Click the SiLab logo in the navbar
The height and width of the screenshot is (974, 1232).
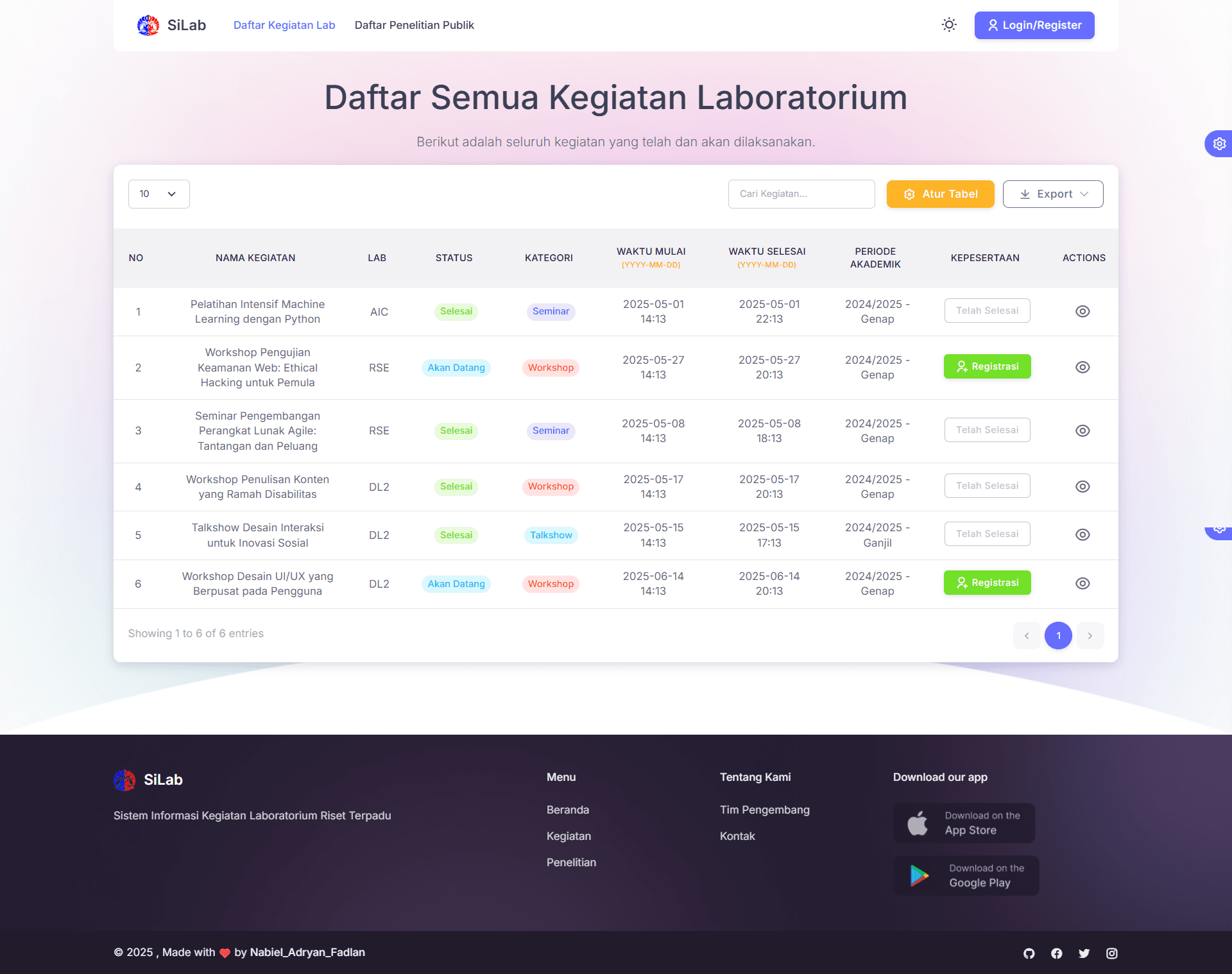click(171, 25)
